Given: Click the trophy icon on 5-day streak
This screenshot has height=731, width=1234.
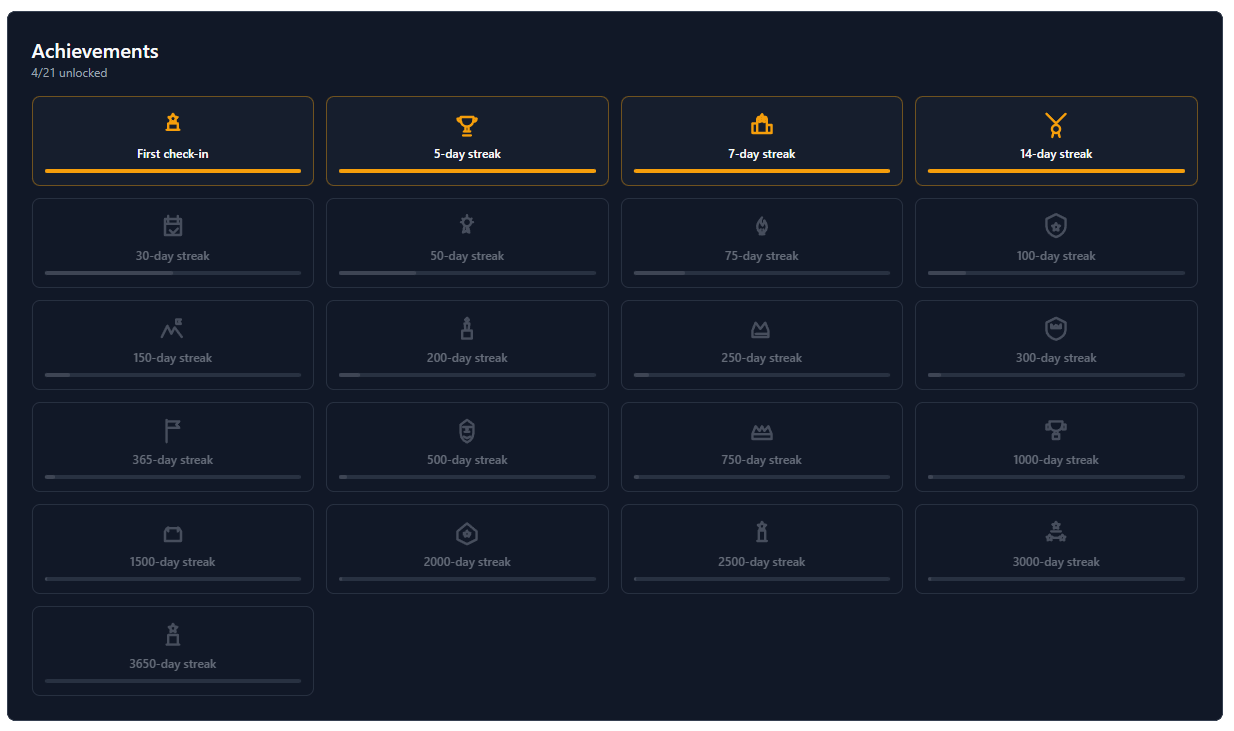Looking at the screenshot, I should [x=466, y=123].
